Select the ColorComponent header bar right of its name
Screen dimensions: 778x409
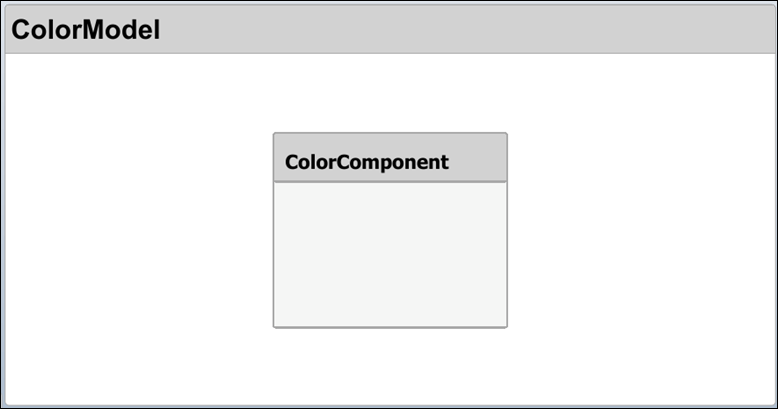tap(480, 160)
